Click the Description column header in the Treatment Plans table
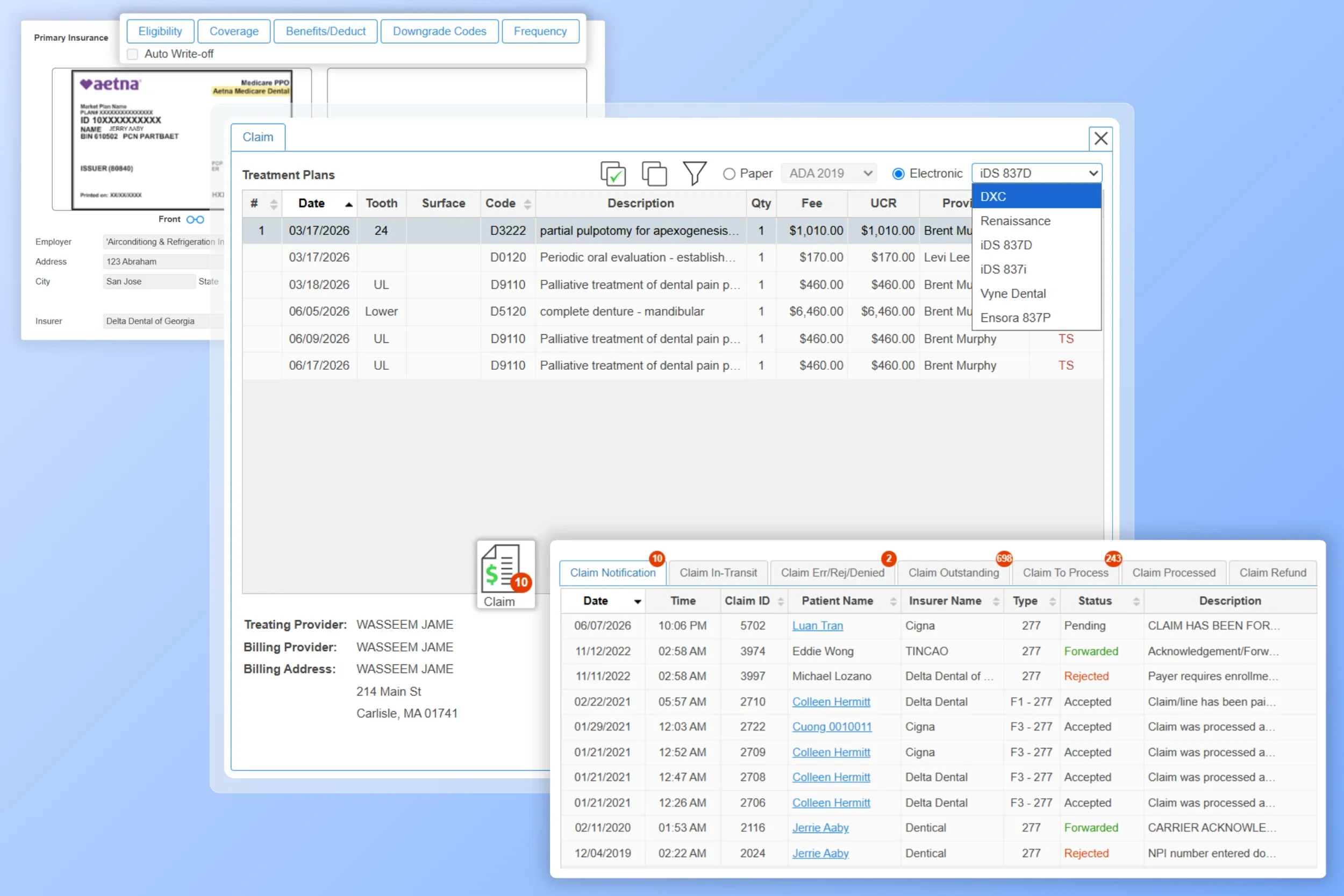This screenshot has width=1344, height=896. (641, 203)
